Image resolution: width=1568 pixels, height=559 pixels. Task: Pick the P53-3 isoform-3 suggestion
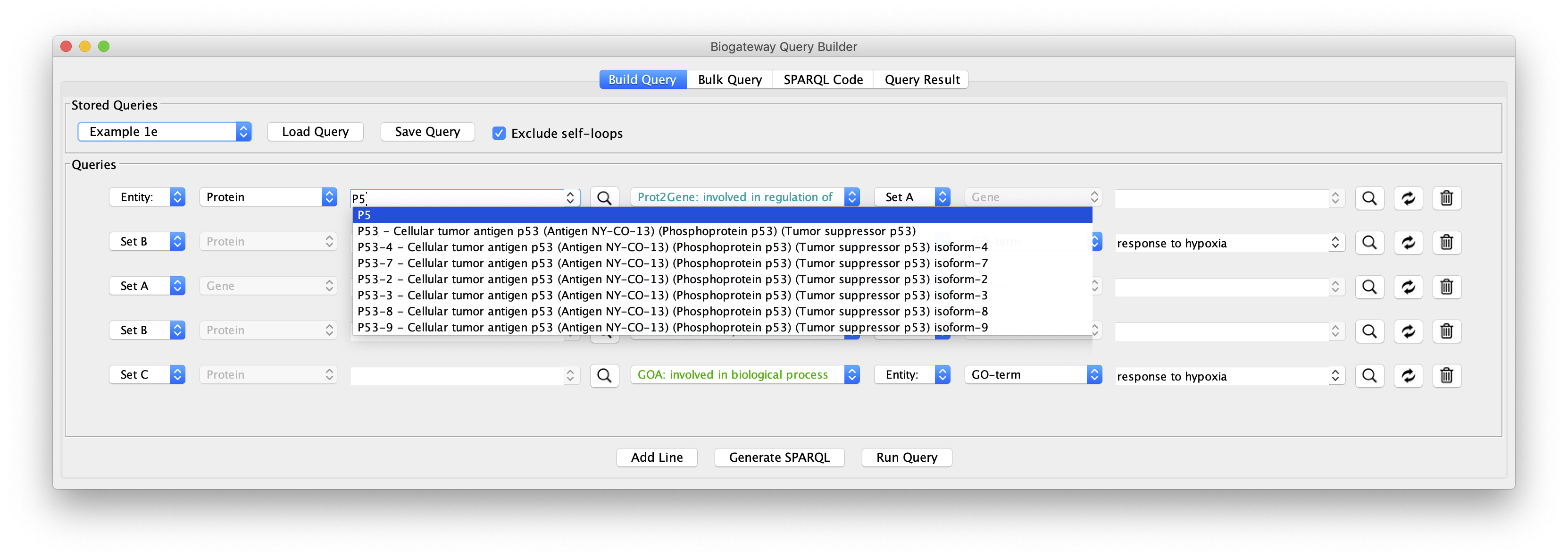pyautogui.click(x=722, y=295)
